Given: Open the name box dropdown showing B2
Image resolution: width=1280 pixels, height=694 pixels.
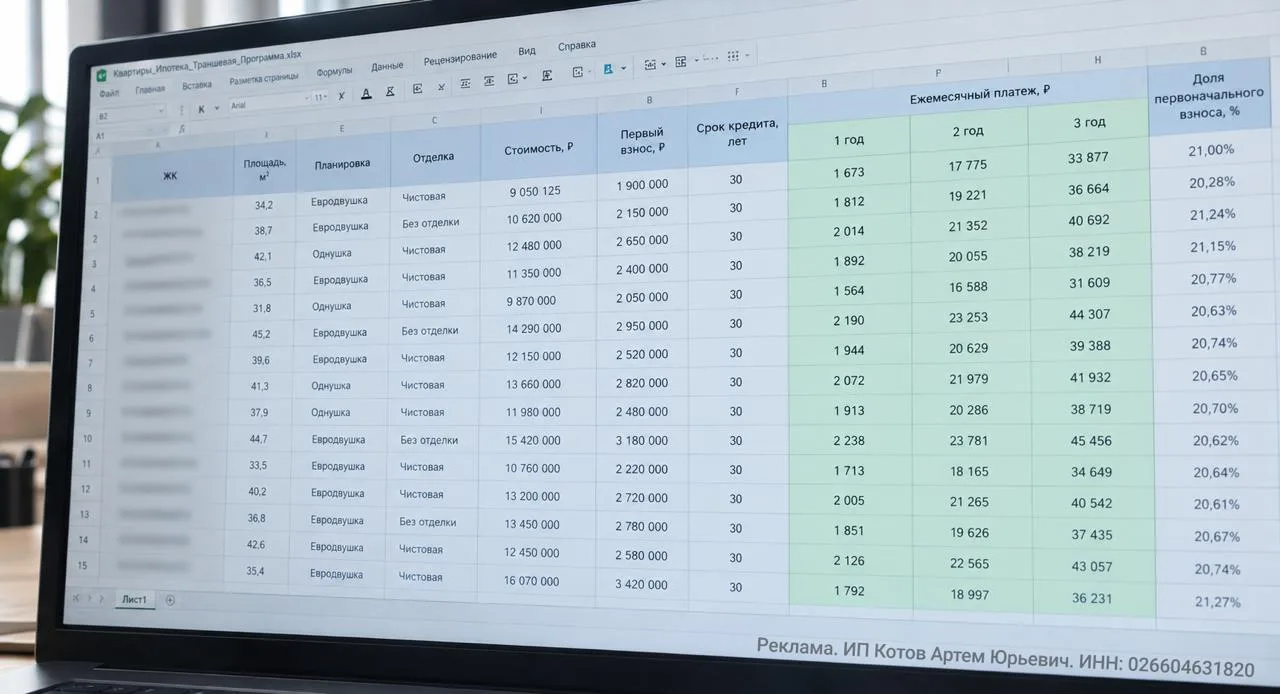Looking at the screenshot, I should (129, 116).
